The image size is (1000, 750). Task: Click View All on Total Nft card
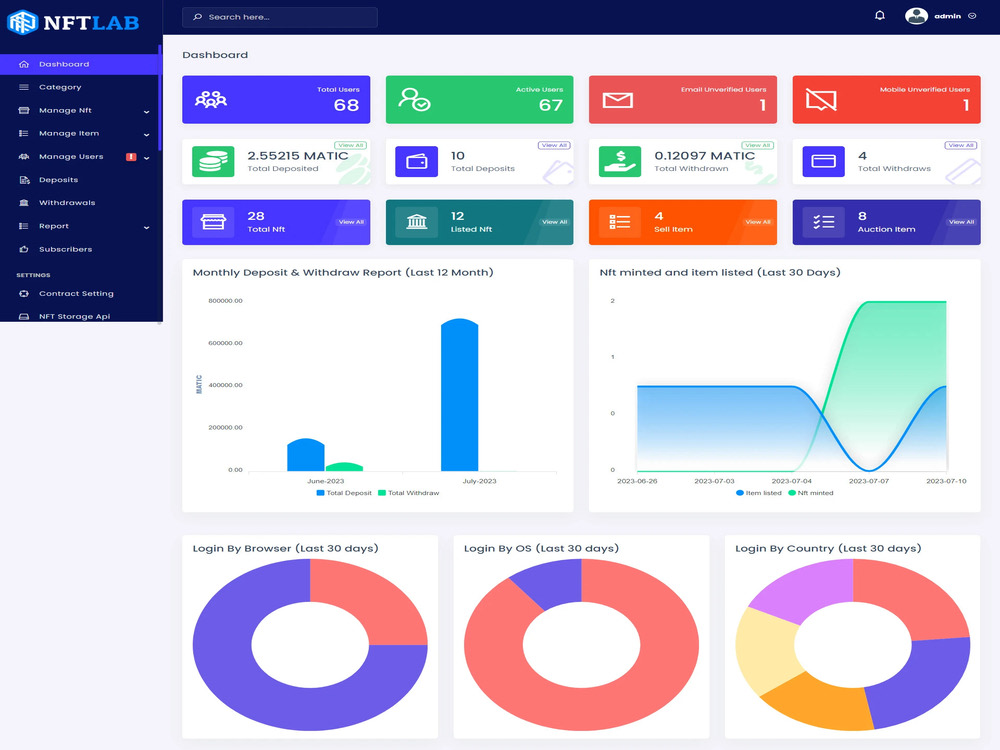tap(351, 222)
